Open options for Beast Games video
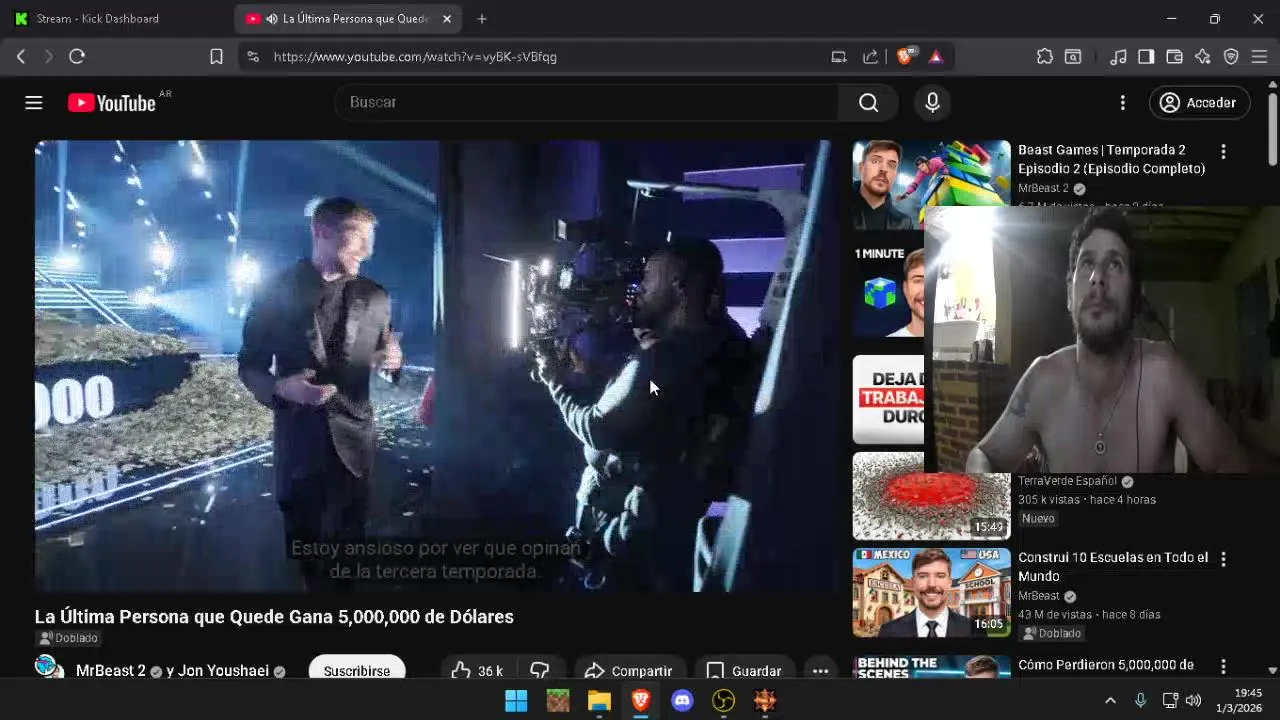Image resolution: width=1280 pixels, height=720 pixels. click(x=1223, y=152)
